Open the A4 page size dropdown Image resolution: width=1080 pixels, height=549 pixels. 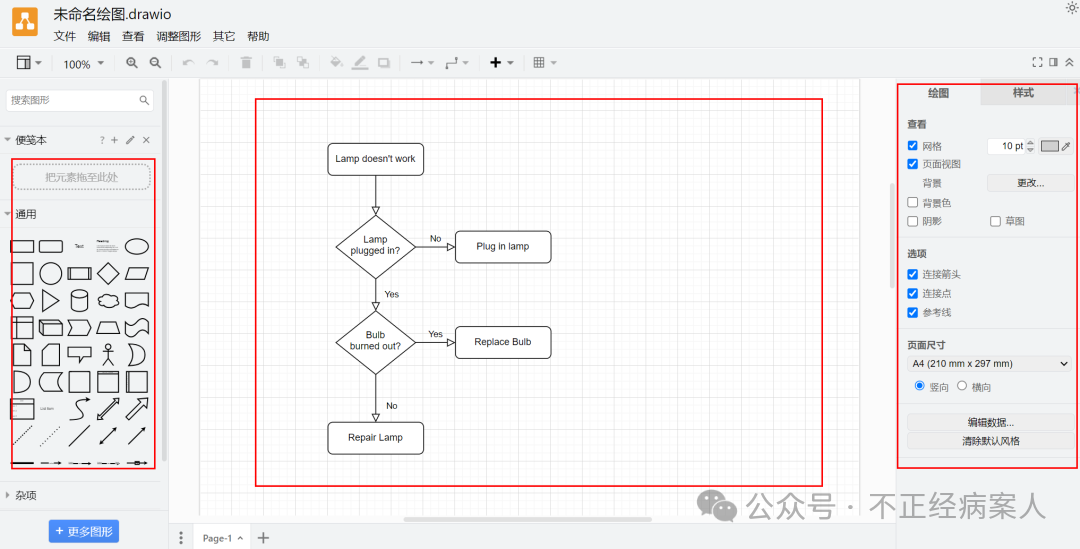[x=988, y=364]
